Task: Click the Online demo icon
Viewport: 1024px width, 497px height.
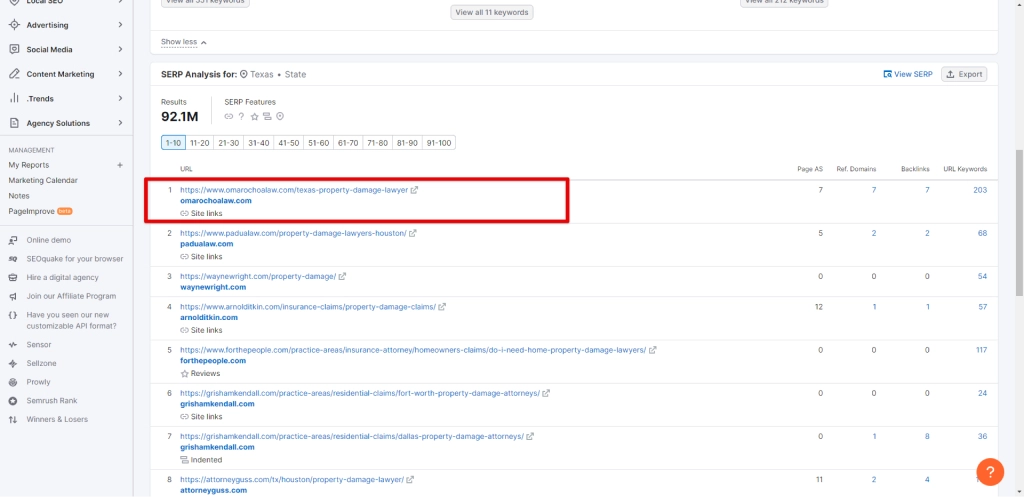Action: 13,240
